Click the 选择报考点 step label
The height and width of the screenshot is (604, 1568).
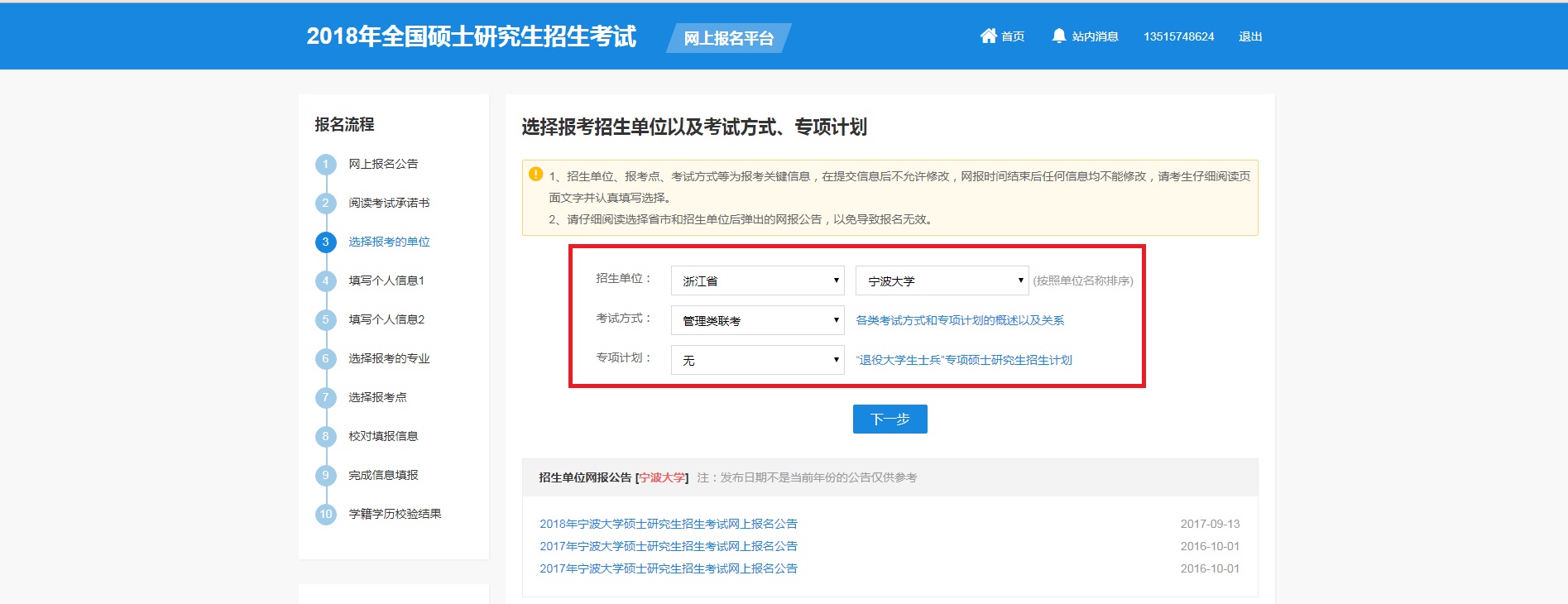[377, 397]
